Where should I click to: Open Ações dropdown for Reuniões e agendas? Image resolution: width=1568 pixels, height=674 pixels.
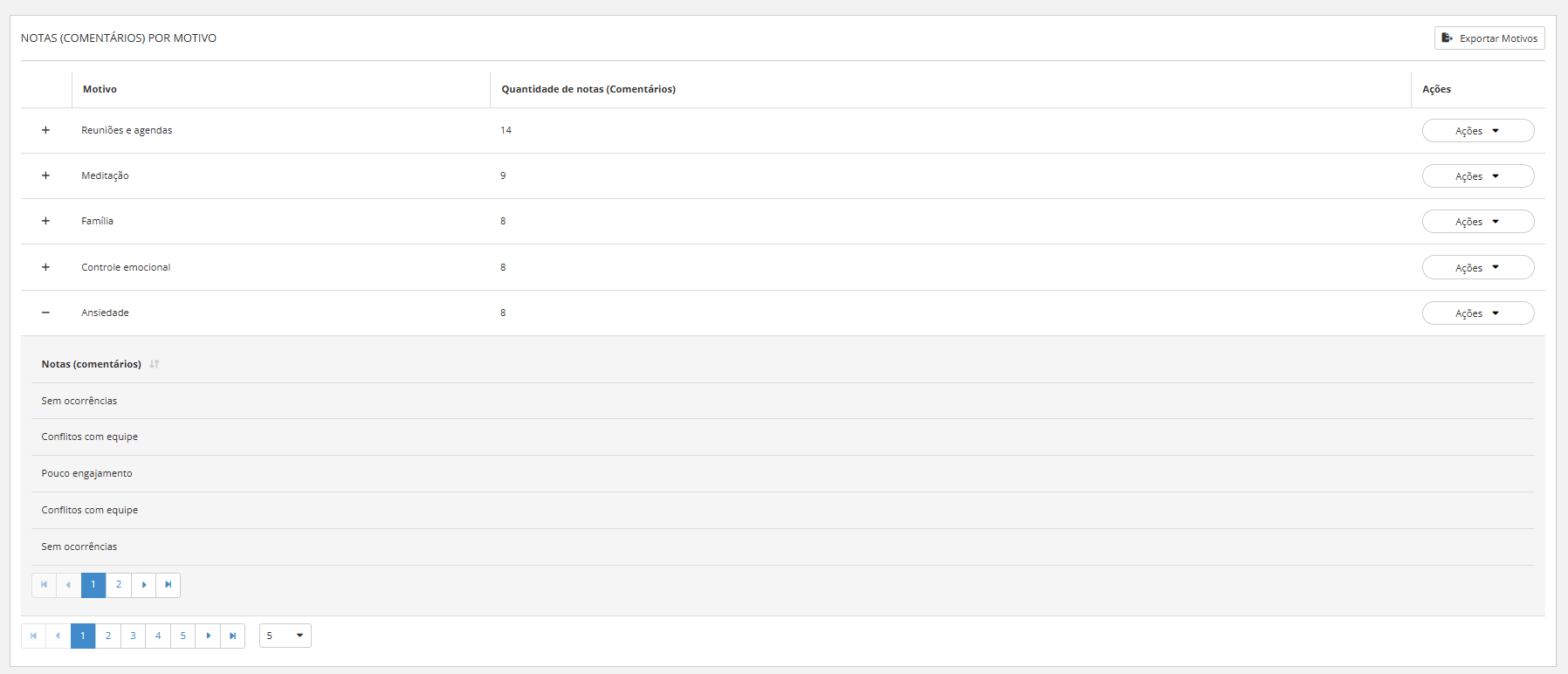[x=1477, y=131]
